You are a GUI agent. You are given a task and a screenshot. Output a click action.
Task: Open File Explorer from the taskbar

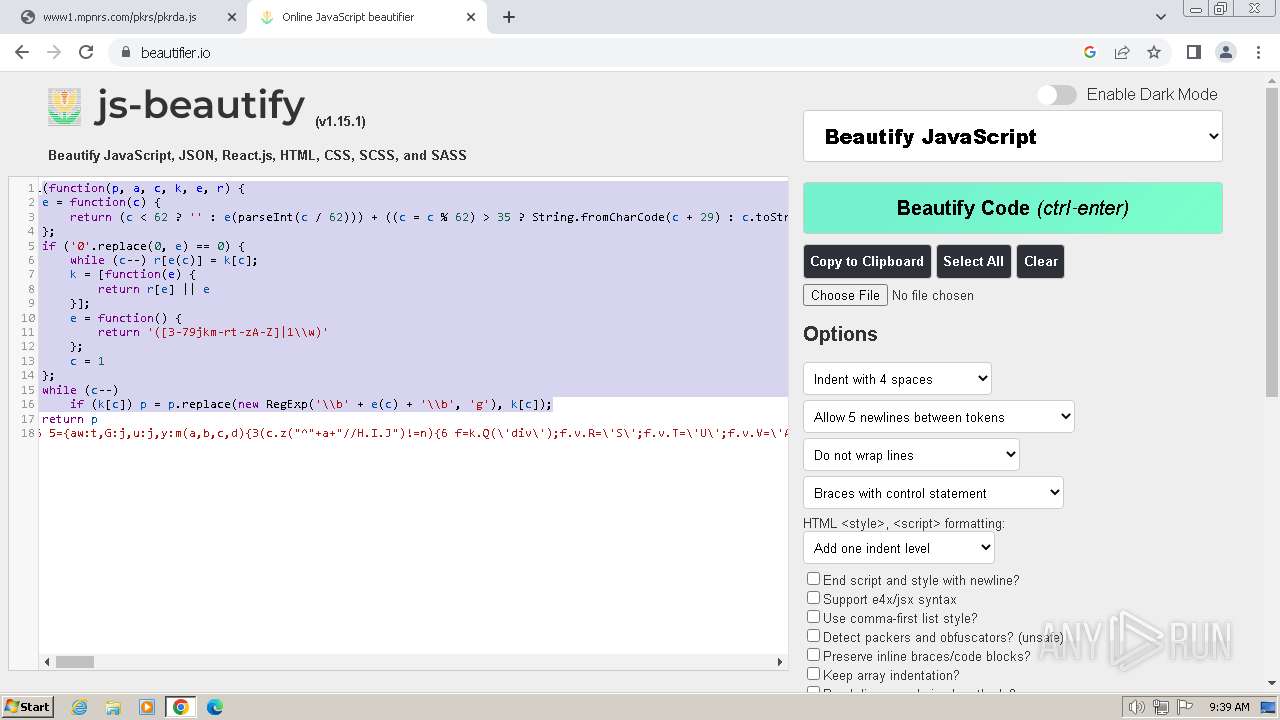click(113, 707)
